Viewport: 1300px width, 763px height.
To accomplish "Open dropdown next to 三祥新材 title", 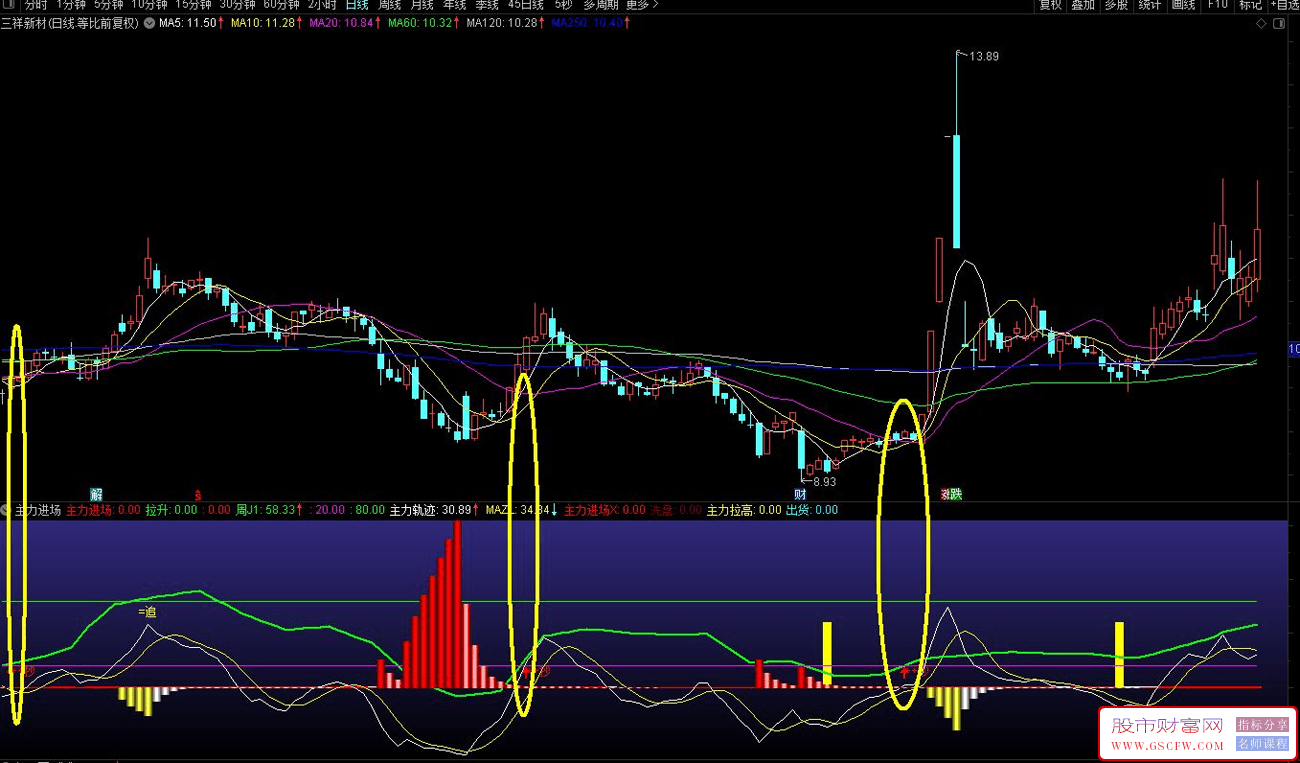I will (149, 23).
